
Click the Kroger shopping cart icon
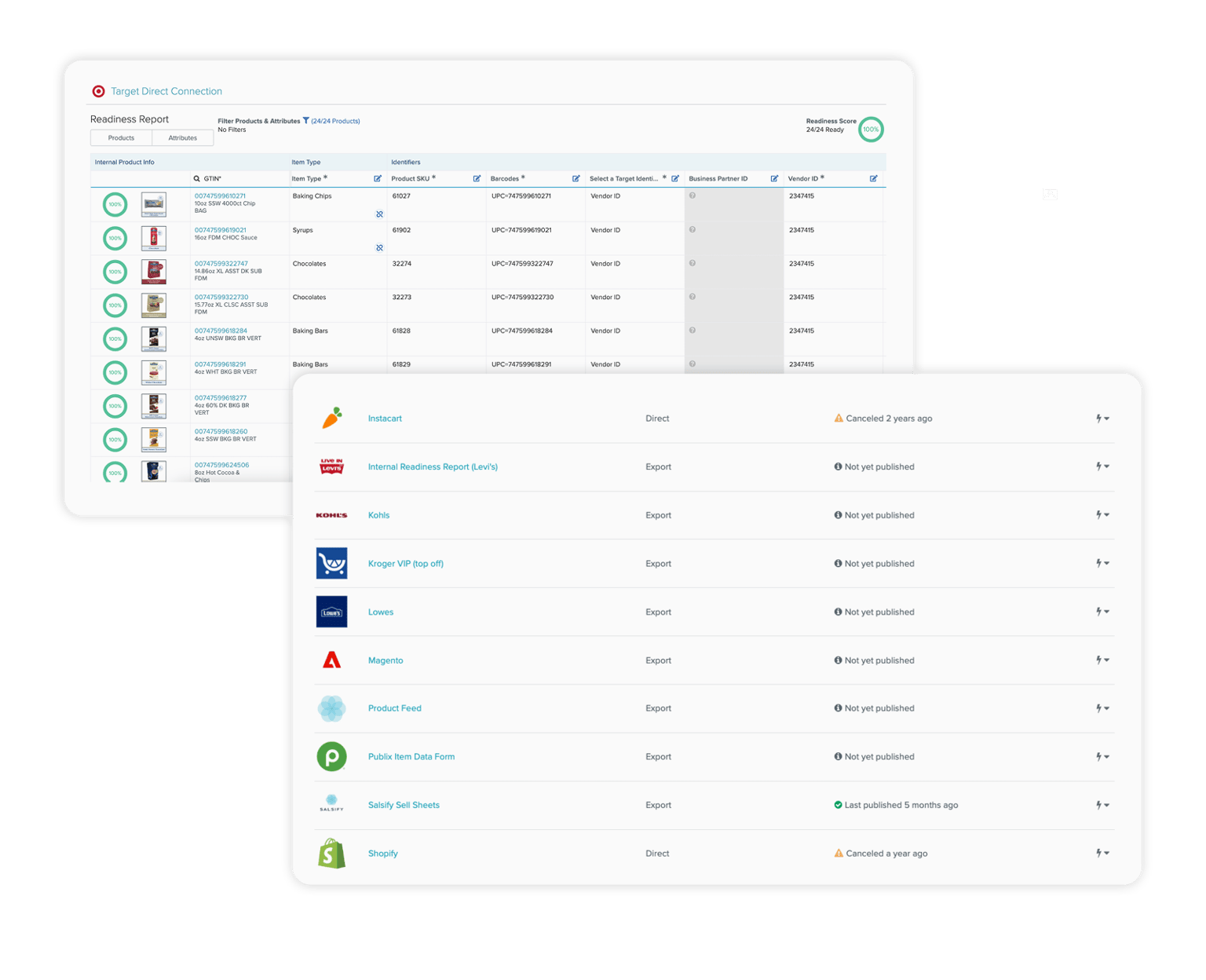331,563
